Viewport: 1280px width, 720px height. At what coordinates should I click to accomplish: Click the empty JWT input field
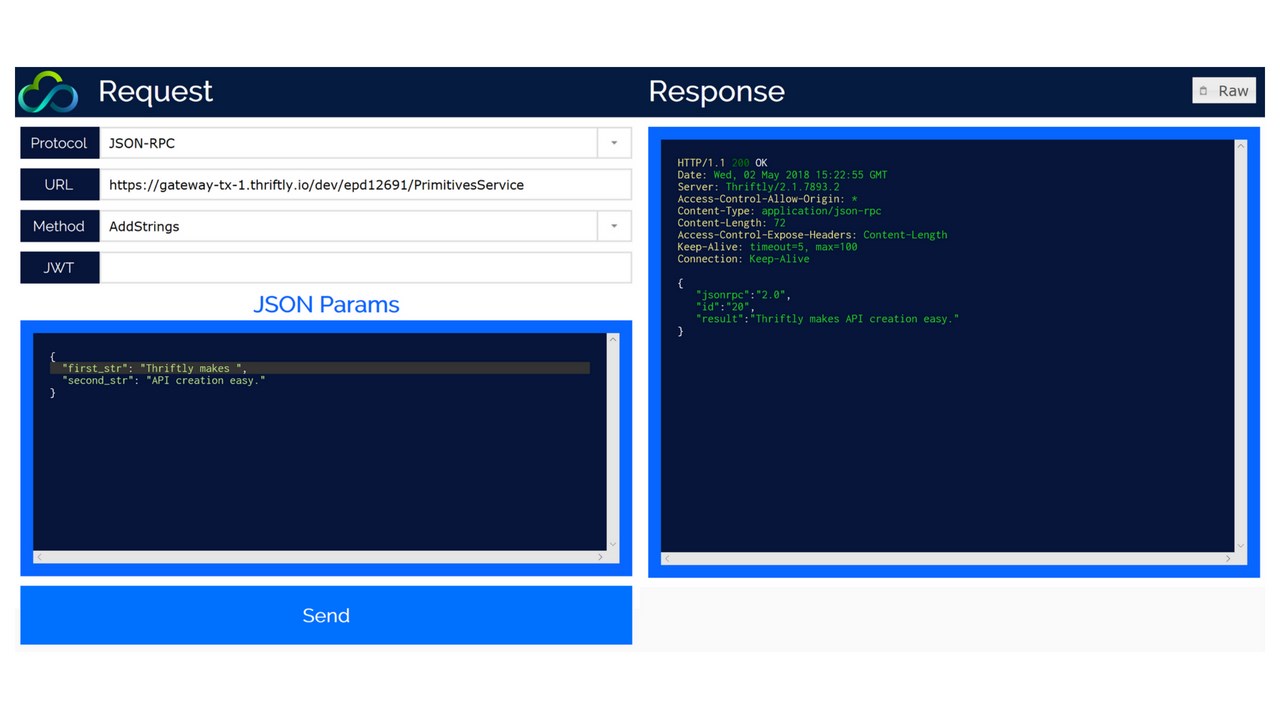365,268
